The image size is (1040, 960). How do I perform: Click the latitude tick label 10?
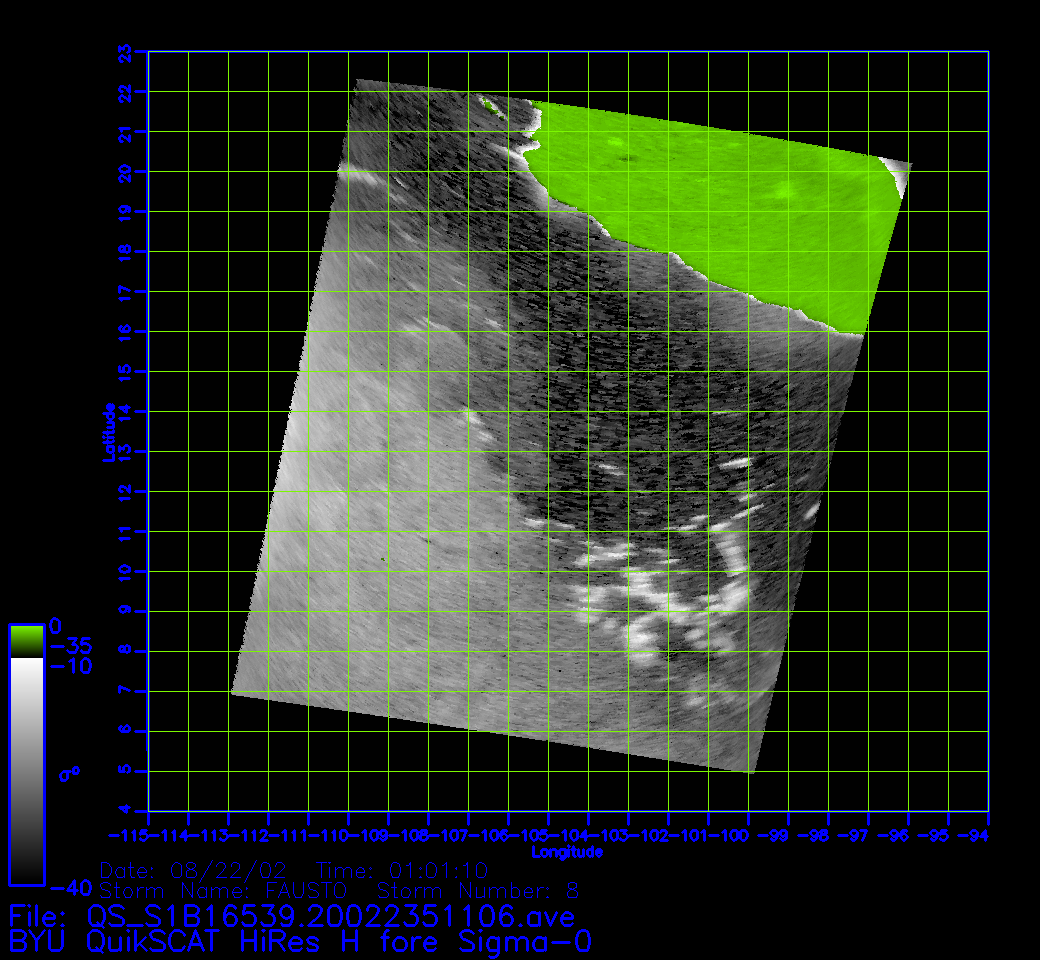pos(125,571)
